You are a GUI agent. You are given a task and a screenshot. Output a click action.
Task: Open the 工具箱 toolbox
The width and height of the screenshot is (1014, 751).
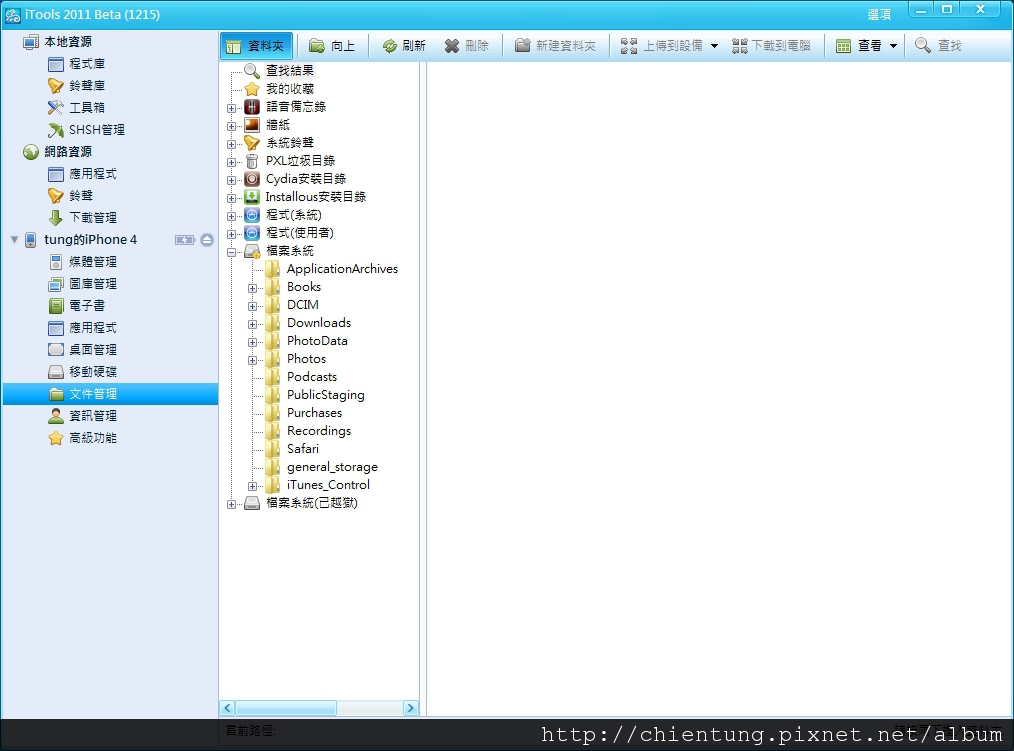point(87,107)
